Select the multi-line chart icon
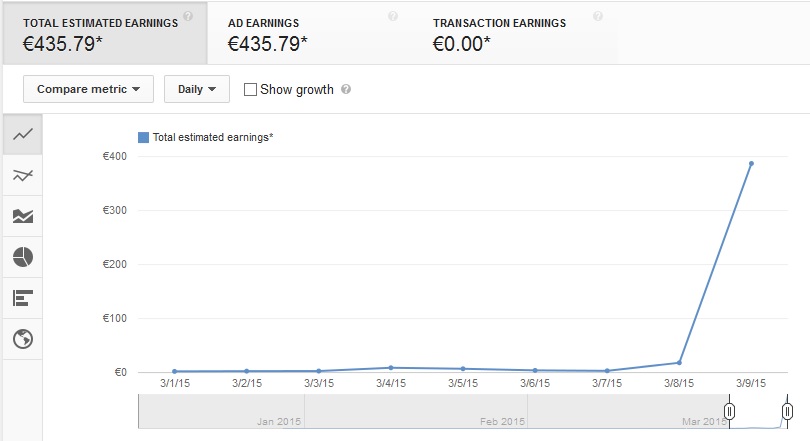Image resolution: width=810 pixels, height=441 pixels. (x=22, y=176)
